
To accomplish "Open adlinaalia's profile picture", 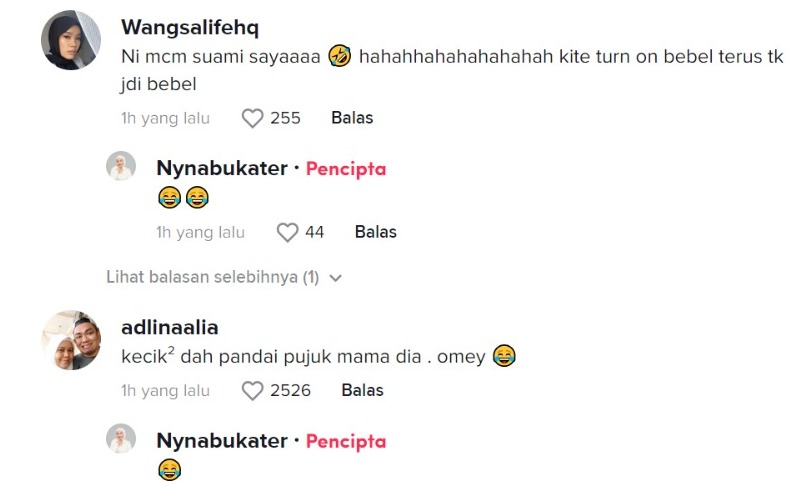I will coord(70,340).
